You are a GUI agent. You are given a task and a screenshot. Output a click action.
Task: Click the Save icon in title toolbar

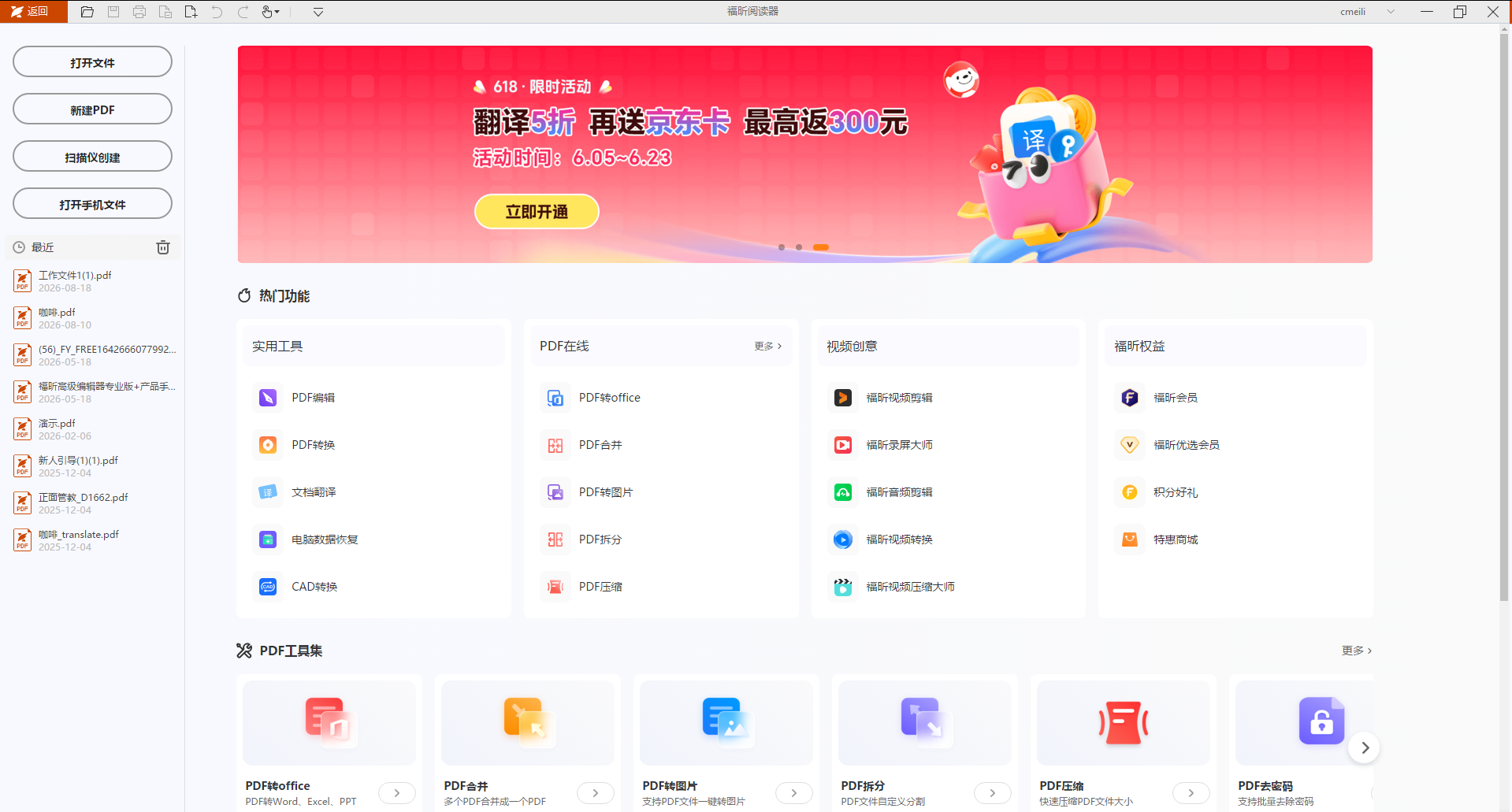point(113,12)
